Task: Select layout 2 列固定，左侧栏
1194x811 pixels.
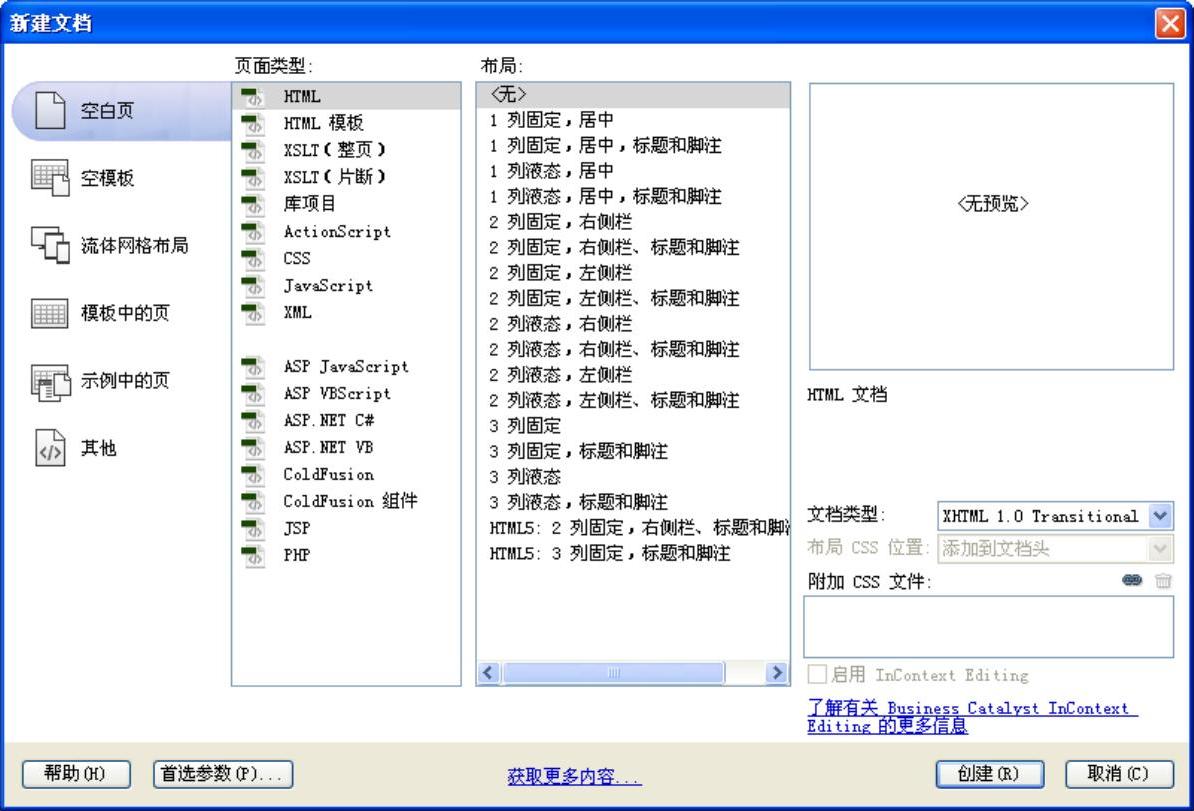Action: coord(634,273)
